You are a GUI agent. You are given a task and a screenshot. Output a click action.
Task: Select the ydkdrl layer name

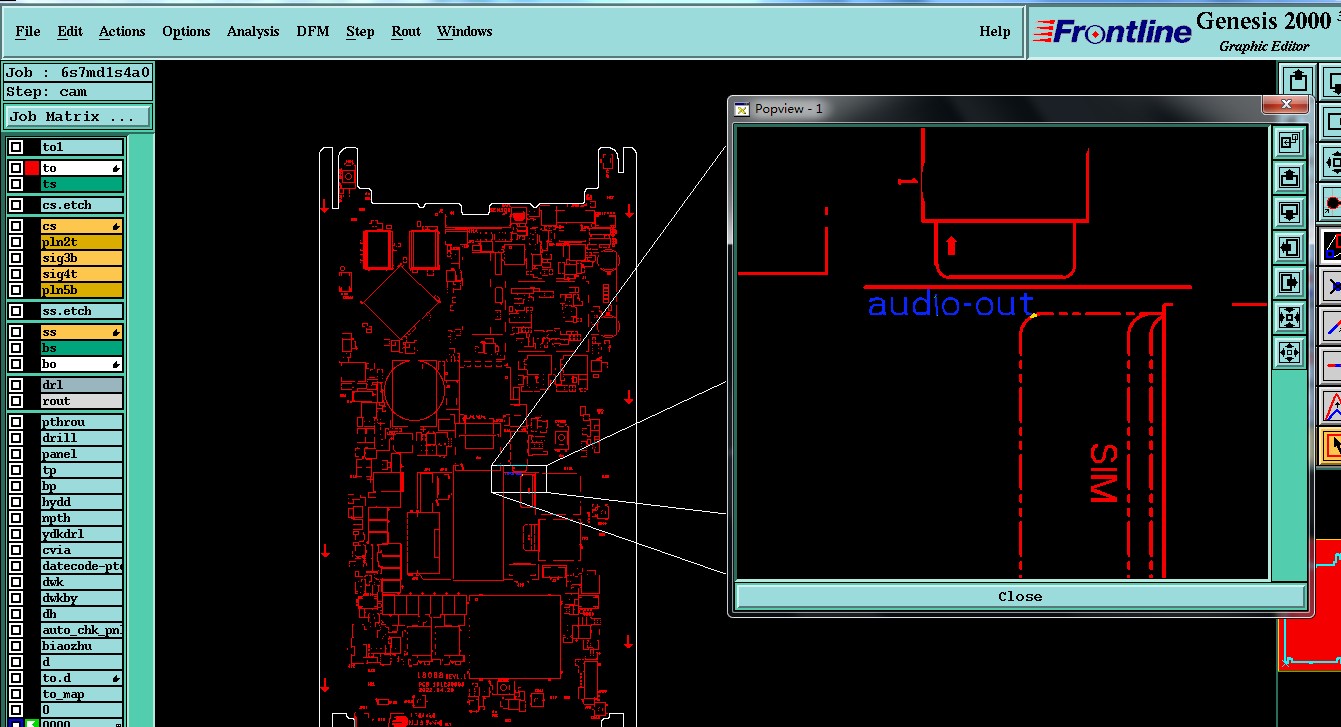82,534
